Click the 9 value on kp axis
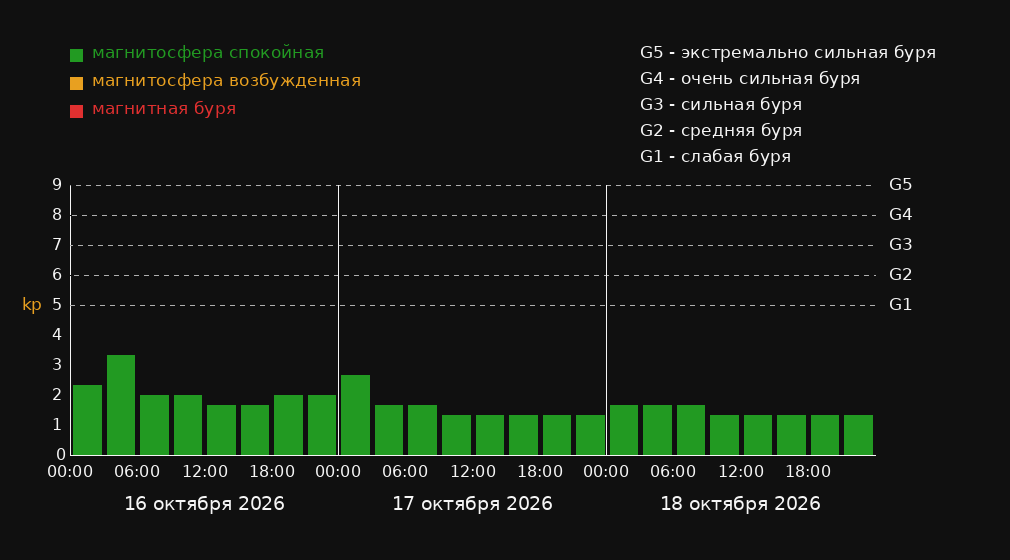The width and height of the screenshot is (1010, 560). [57, 185]
